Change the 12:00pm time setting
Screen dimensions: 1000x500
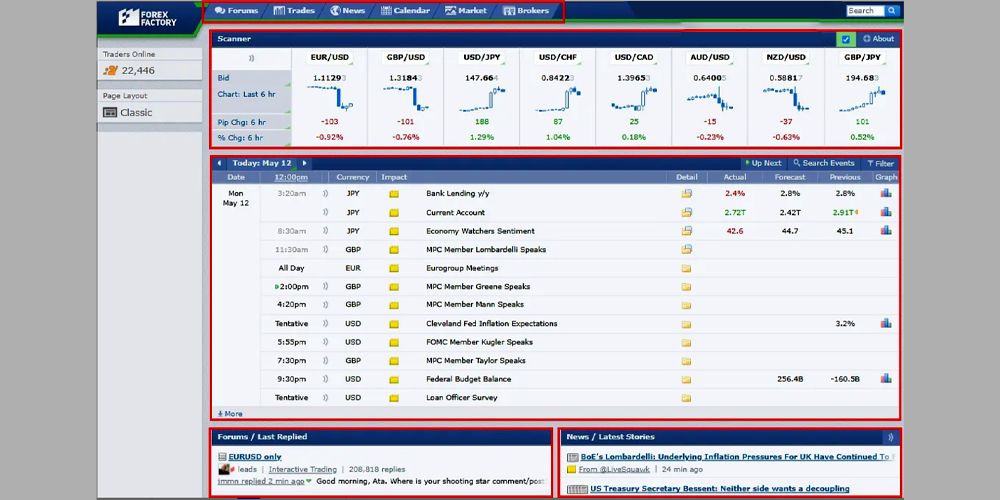coord(291,177)
